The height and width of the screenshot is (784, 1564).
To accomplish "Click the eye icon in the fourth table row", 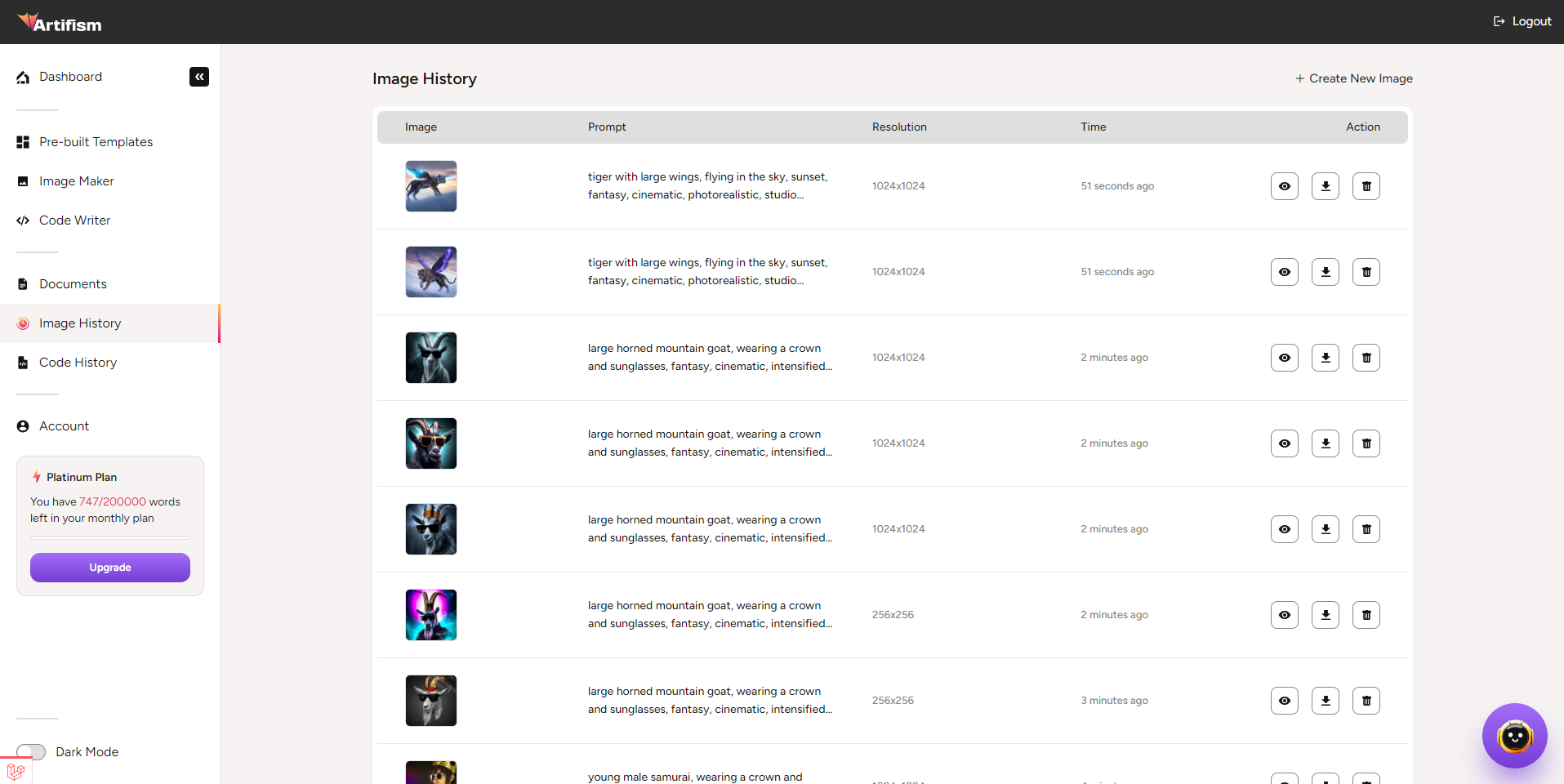I will tap(1285, 443).
